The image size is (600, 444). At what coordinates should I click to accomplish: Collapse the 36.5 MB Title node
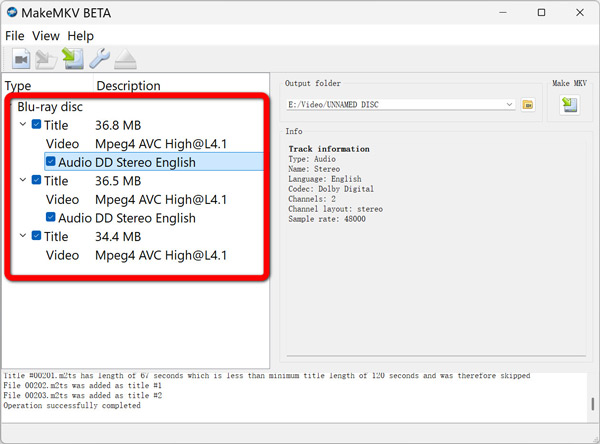(x=23, y=180)
